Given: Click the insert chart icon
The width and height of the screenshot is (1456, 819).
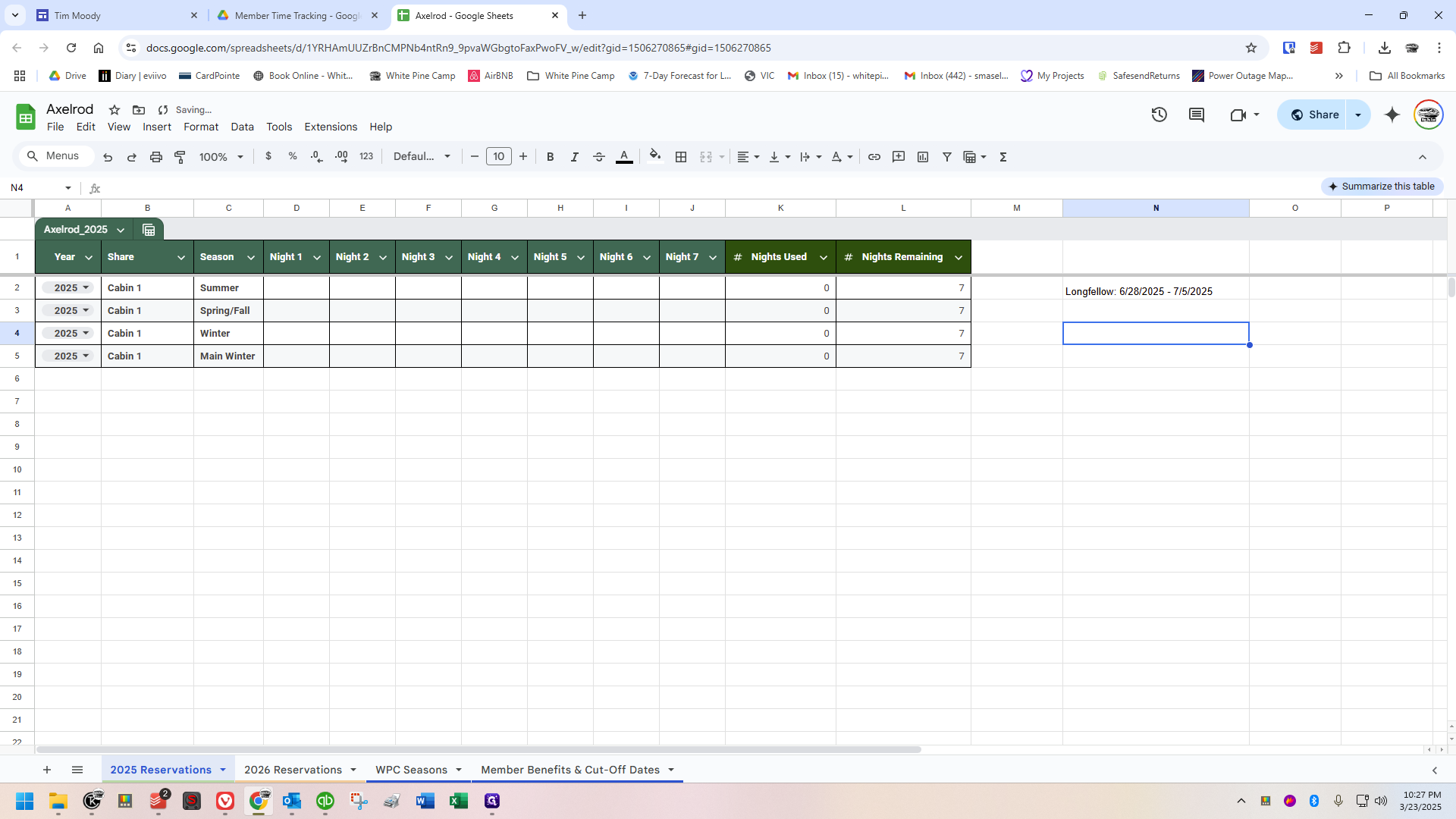Looking at the screenshot, I should [x=922, y=157].
